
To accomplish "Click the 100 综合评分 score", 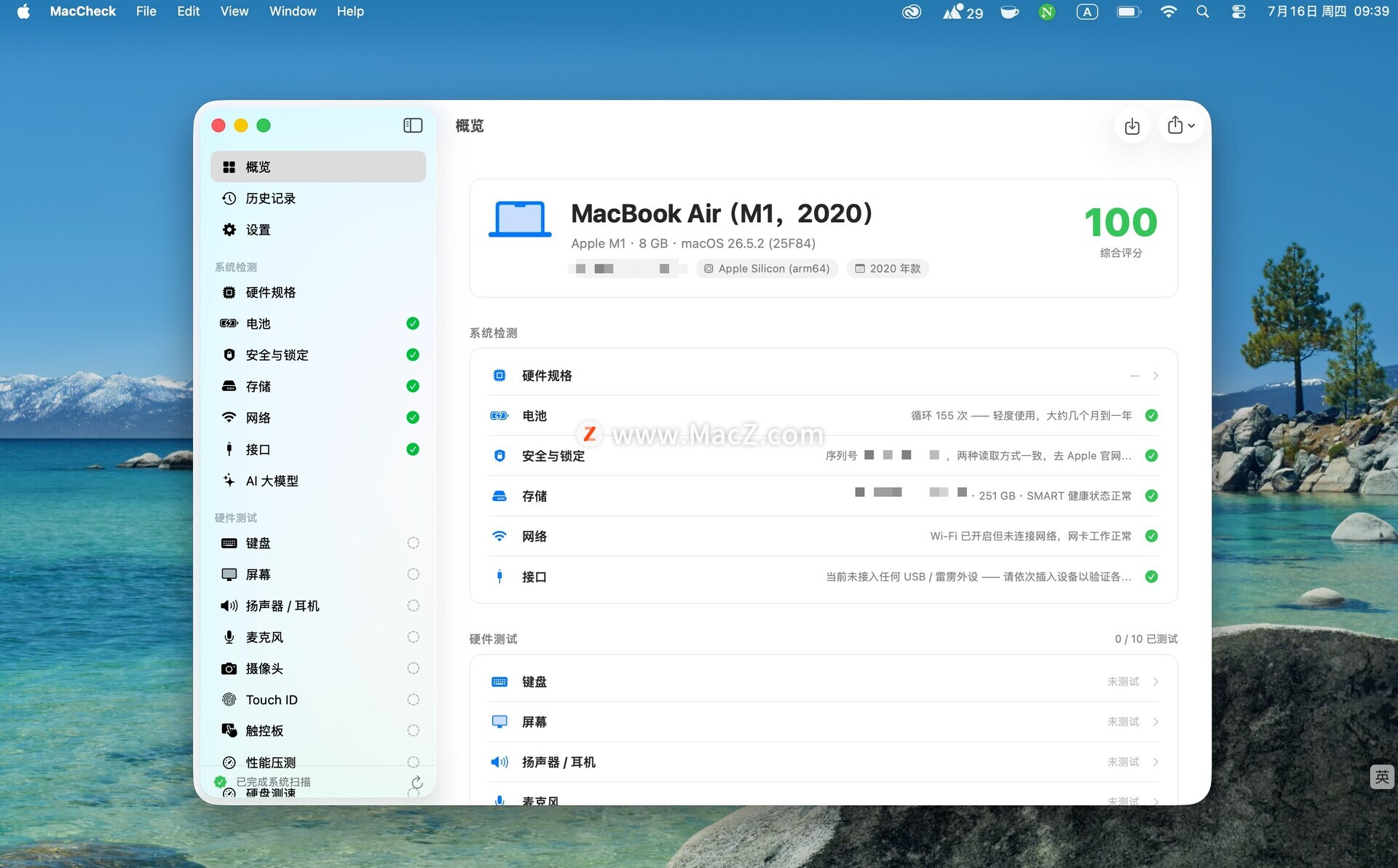I will click(x=1121, y=231).
